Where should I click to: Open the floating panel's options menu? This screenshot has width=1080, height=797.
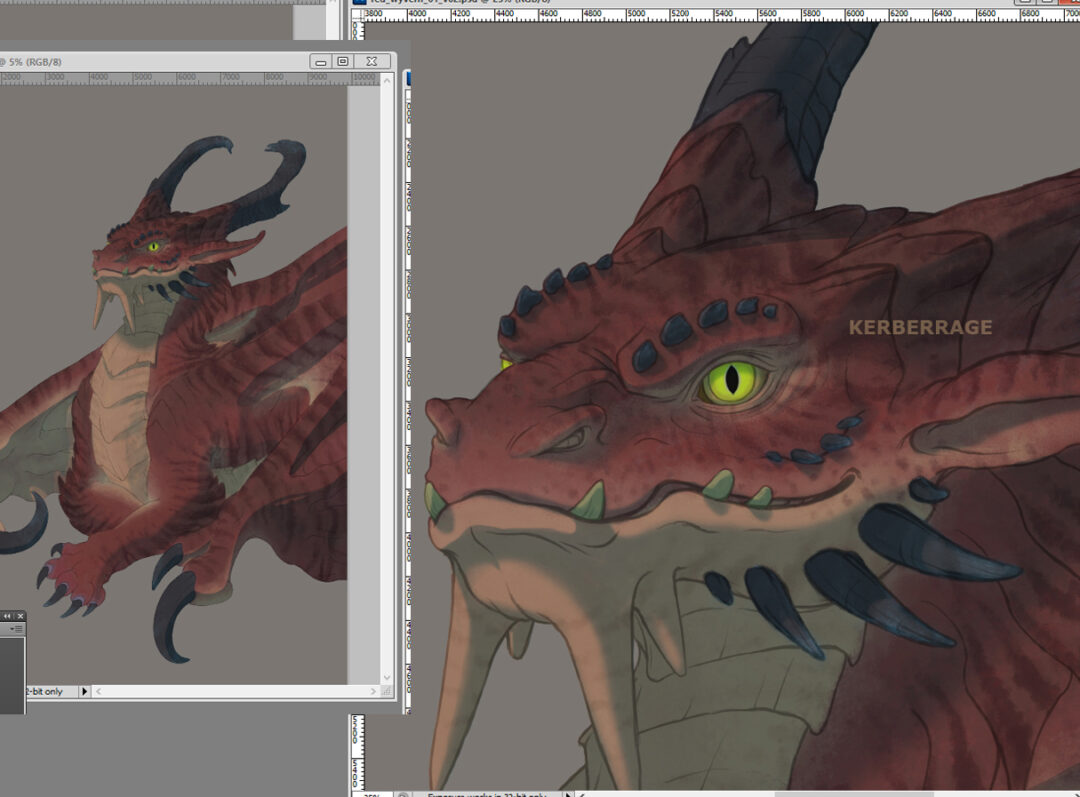click(x=16, y=628)
